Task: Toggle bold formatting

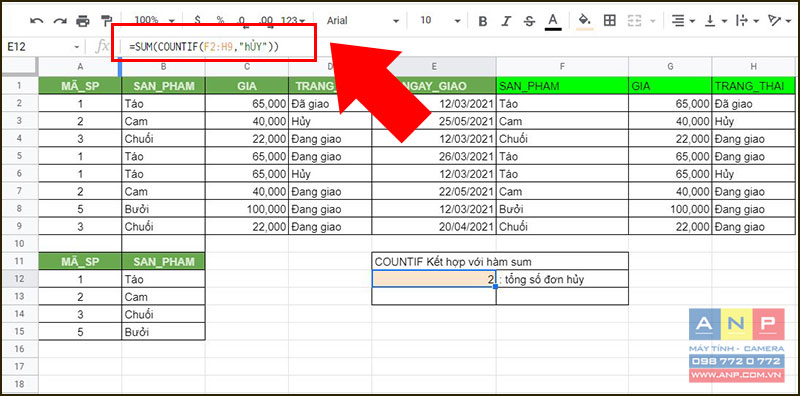Action: tap(483, 21)
